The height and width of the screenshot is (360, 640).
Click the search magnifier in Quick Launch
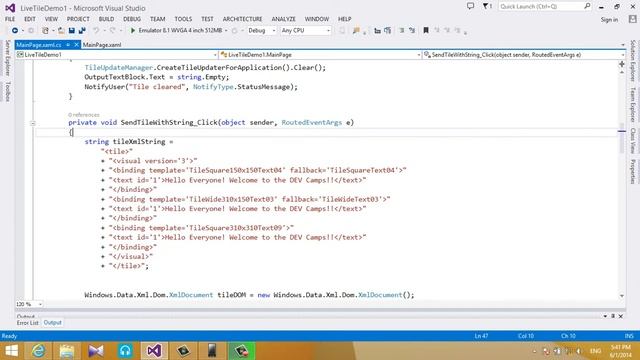pyautogui.click(x=587, y=6)
